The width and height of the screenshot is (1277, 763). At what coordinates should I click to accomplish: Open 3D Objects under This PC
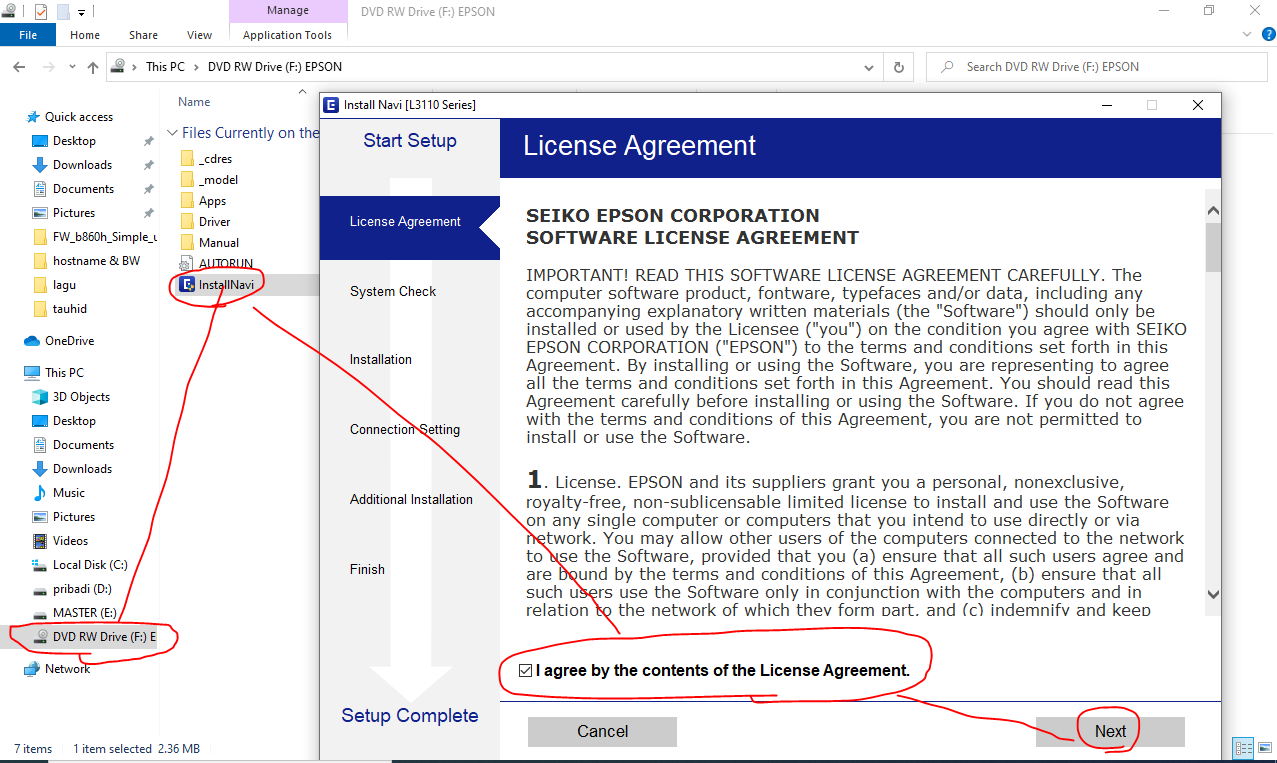click(x=81, y=397)
